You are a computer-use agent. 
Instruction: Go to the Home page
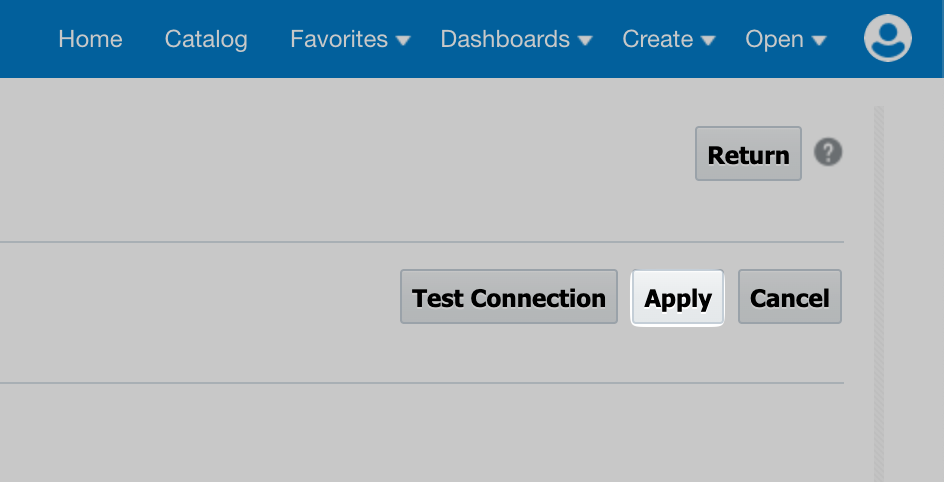pyautogui.click(x=90, y=39)
